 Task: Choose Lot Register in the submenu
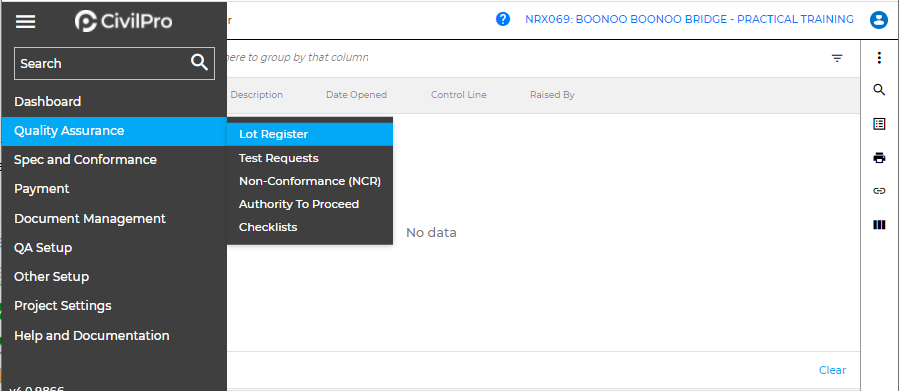point(310,134)
